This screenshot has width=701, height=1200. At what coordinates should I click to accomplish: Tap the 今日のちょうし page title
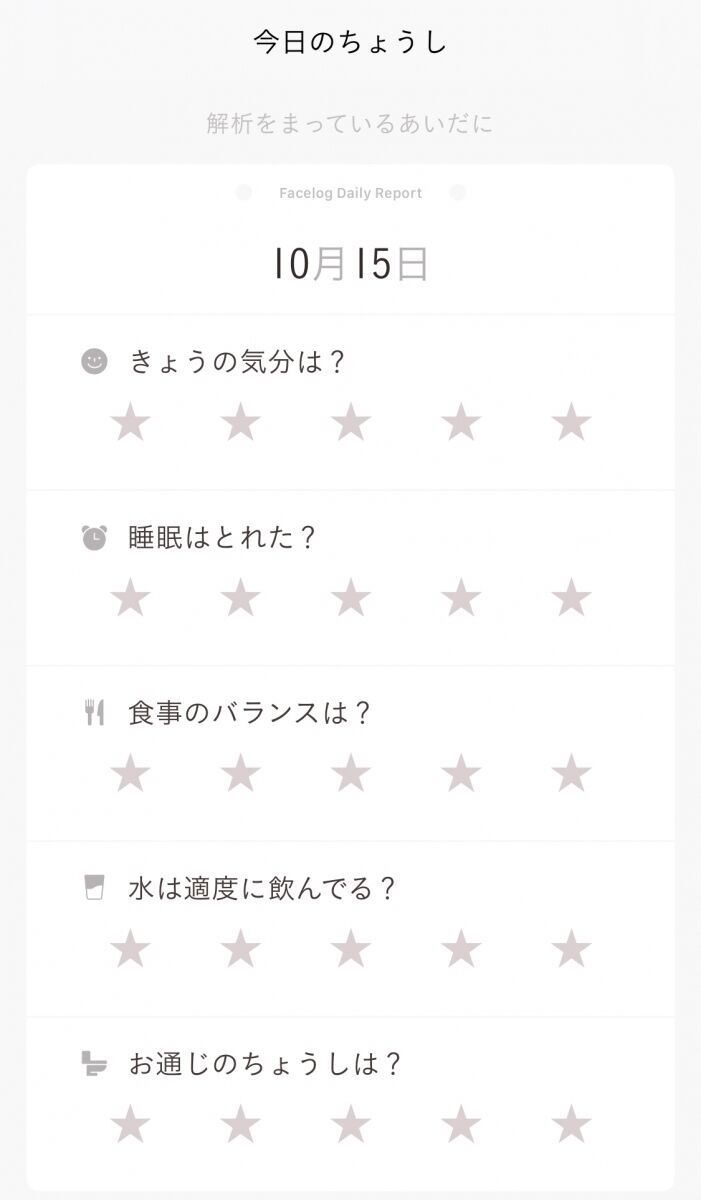click(350, 42)
